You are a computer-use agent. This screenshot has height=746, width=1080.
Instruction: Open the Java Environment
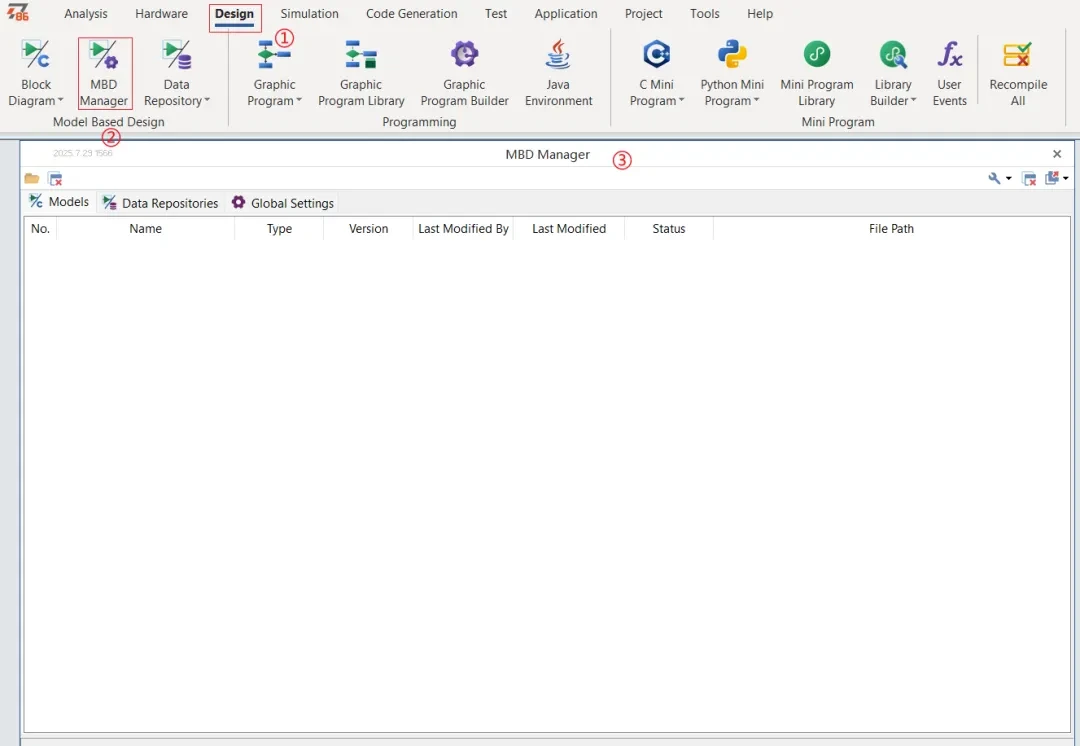[557, 70]
